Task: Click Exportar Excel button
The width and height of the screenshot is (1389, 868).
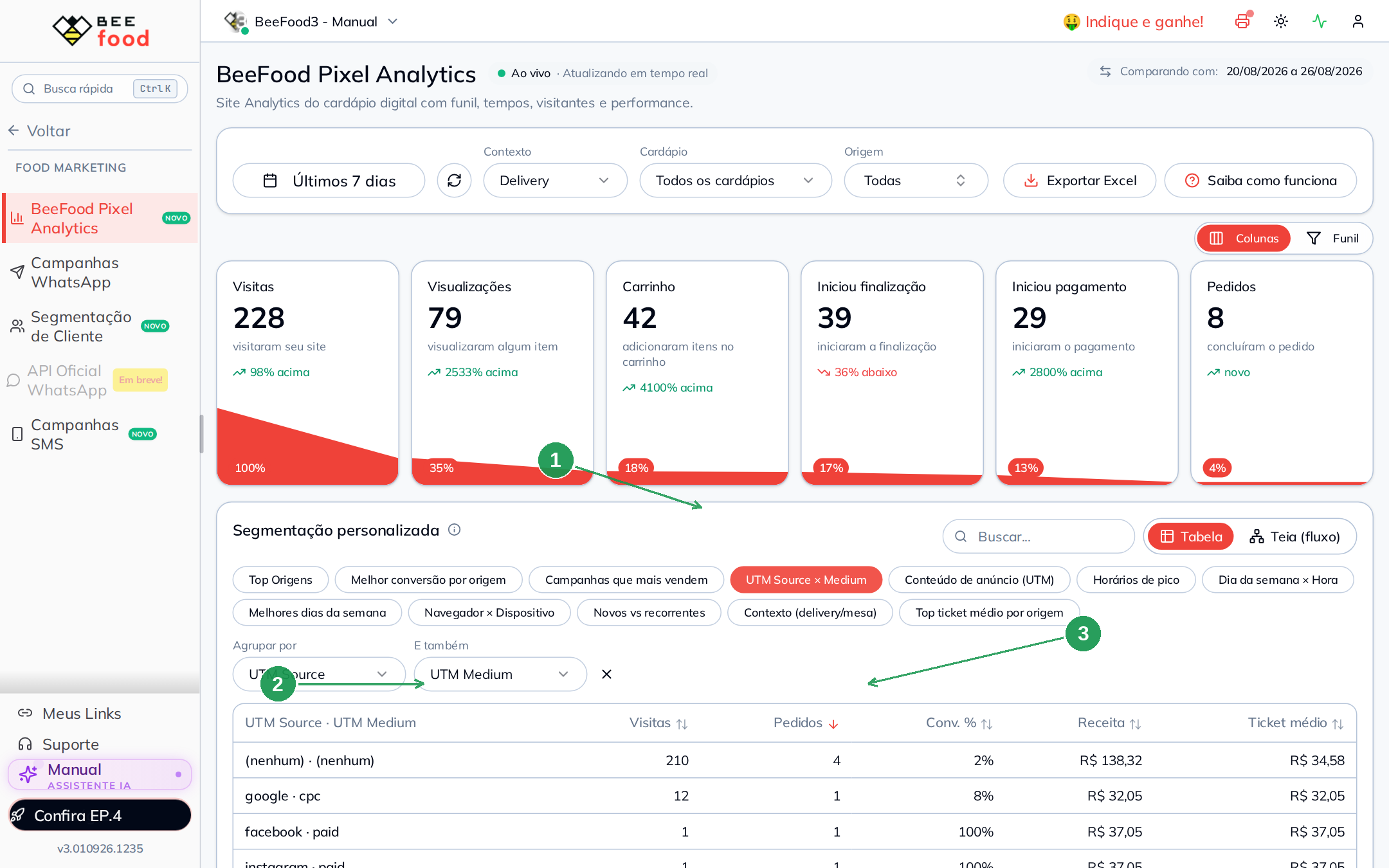Action: 1080,181
